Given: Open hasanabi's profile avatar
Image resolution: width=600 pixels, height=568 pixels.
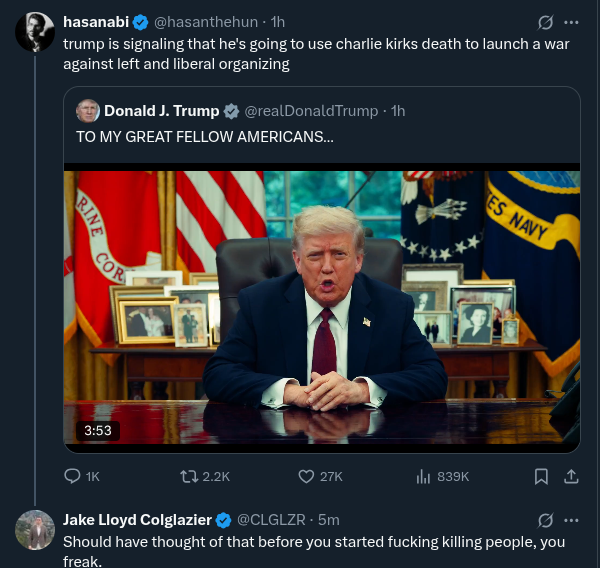Looking at the screenshot, I should [35, 32].
